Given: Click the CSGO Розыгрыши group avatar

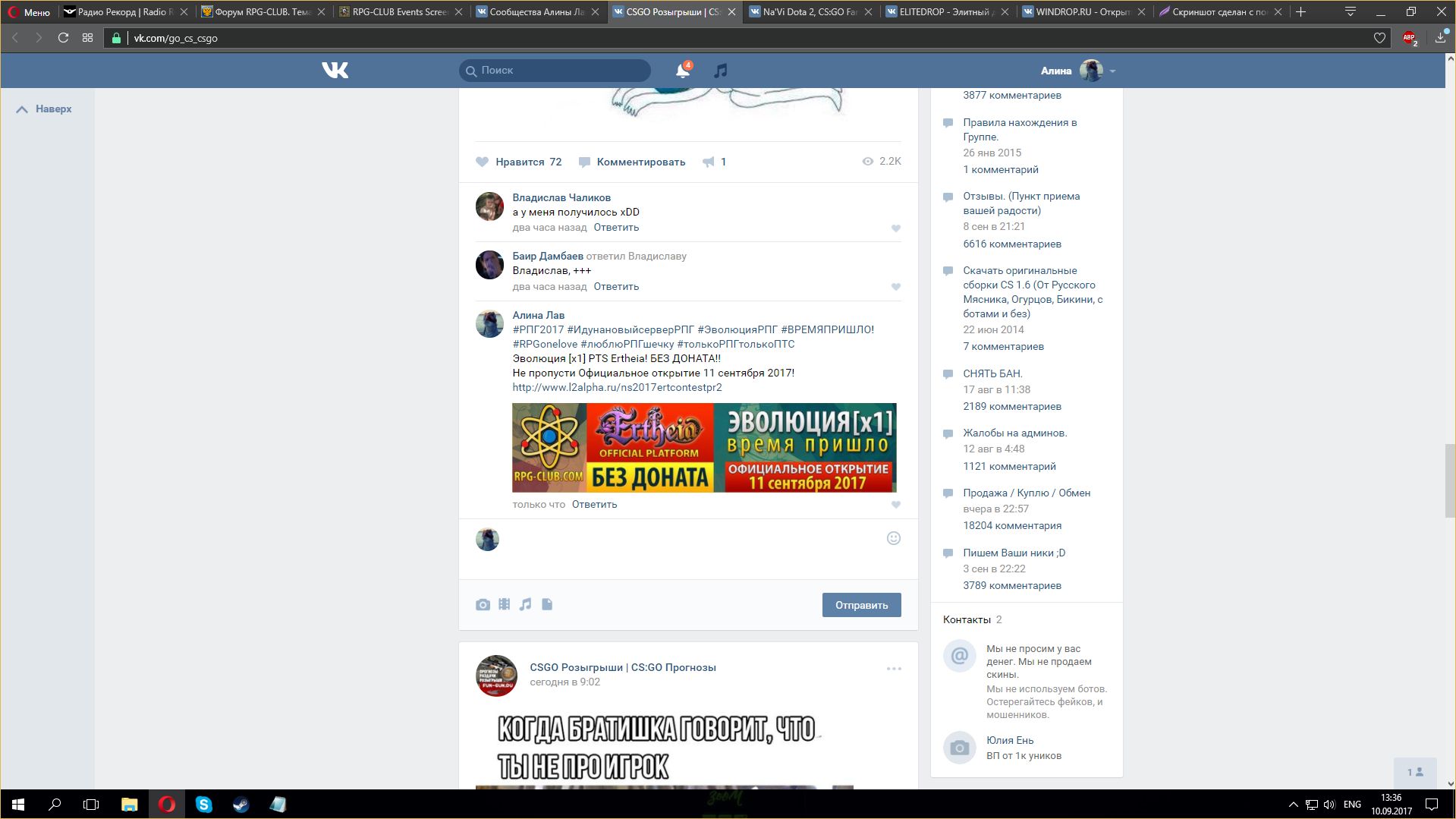Looking at the screenshot, I should pyautogui.click(x=496, y=676).
